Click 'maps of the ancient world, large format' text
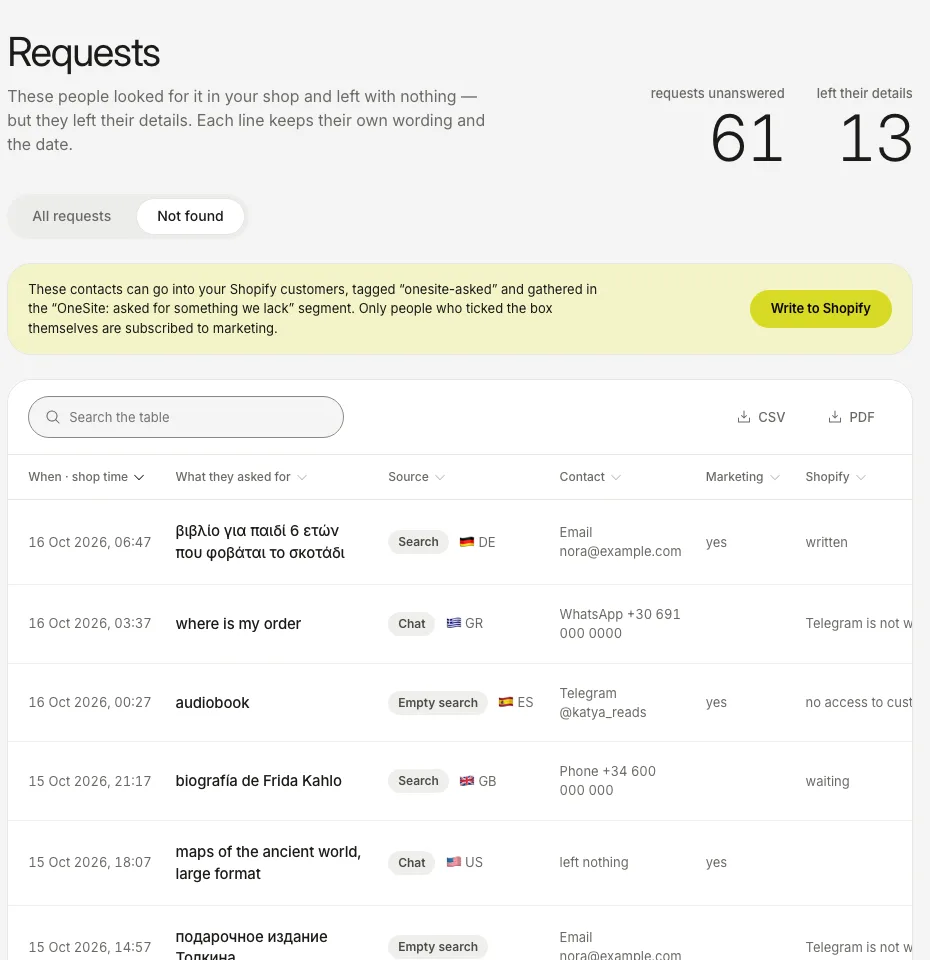Screen dimensions: 930x960 click(x=268, y=862)
